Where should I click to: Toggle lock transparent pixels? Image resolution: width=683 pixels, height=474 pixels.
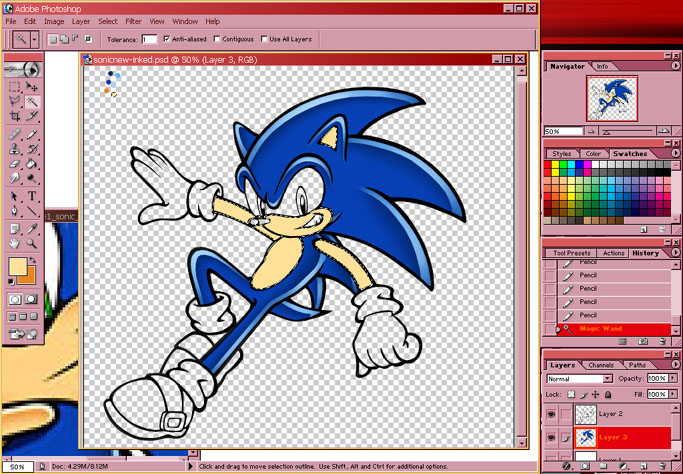(571, 395)
